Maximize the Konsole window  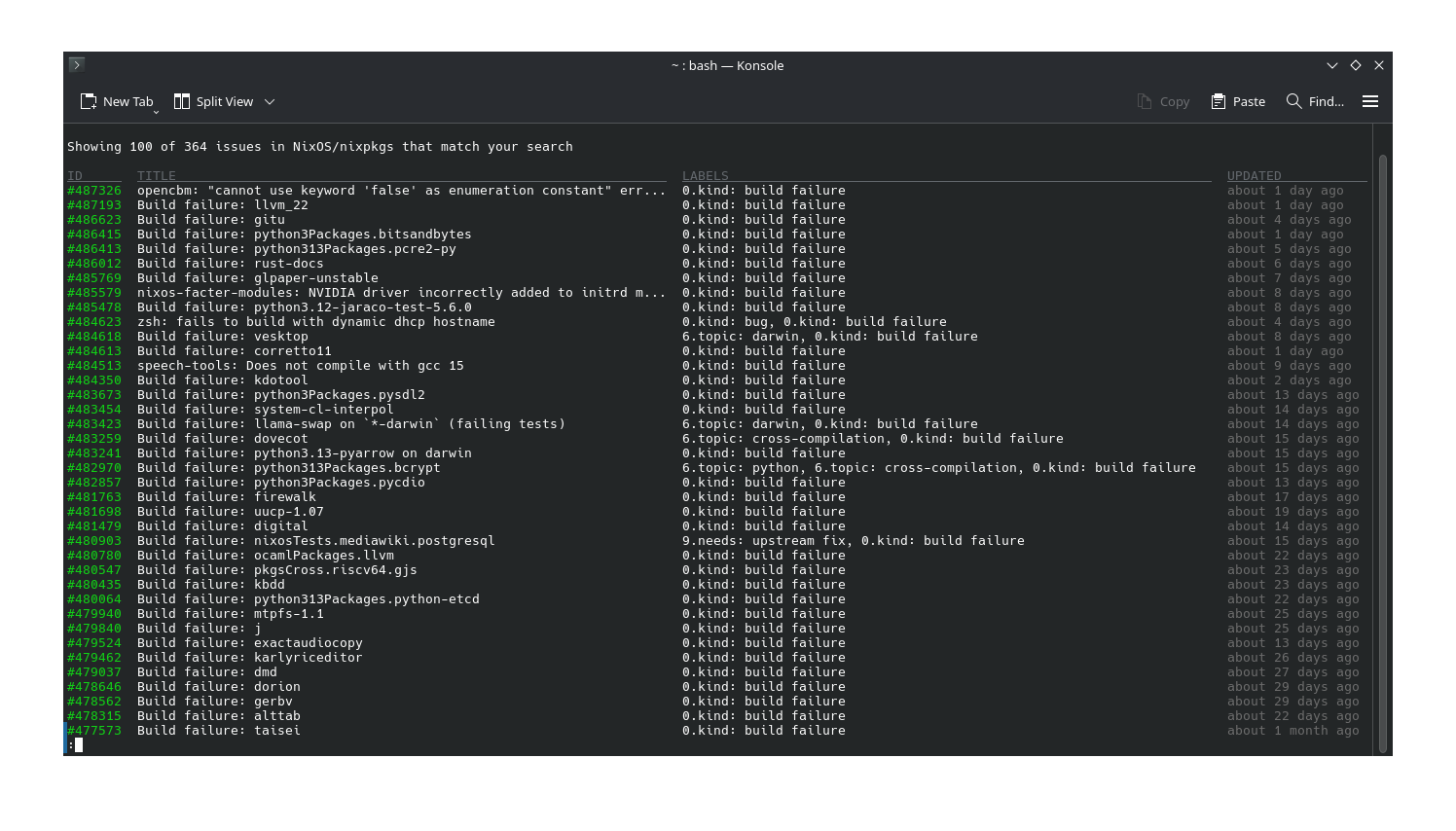(1356, 65)
